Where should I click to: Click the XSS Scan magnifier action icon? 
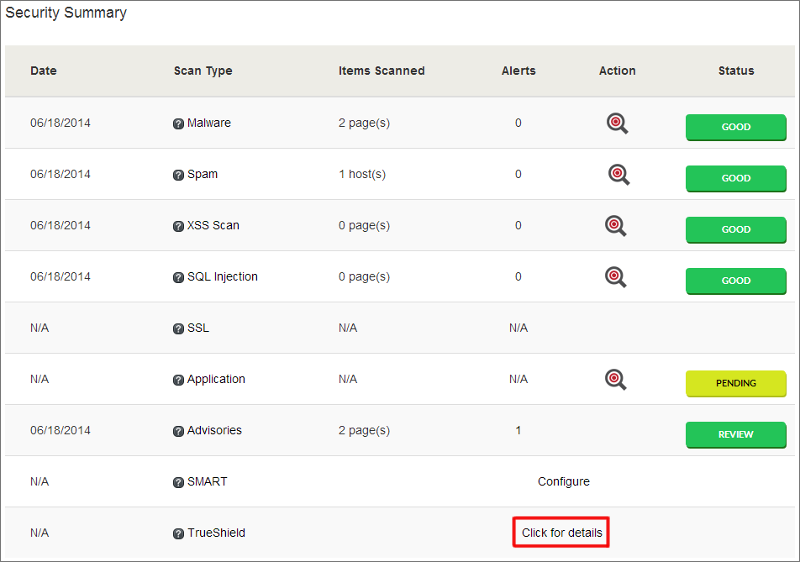(616, 226)
